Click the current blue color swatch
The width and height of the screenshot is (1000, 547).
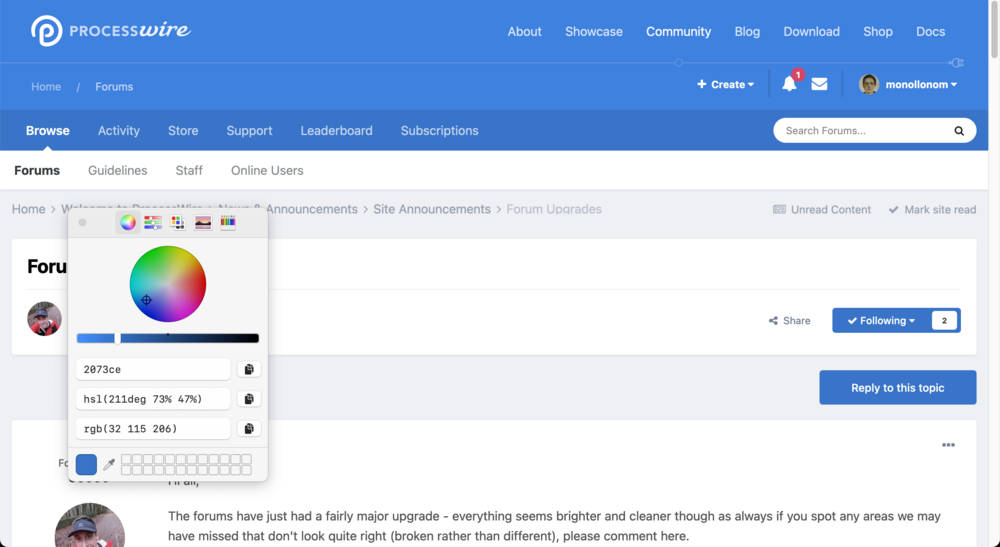[x=87, y=464]
